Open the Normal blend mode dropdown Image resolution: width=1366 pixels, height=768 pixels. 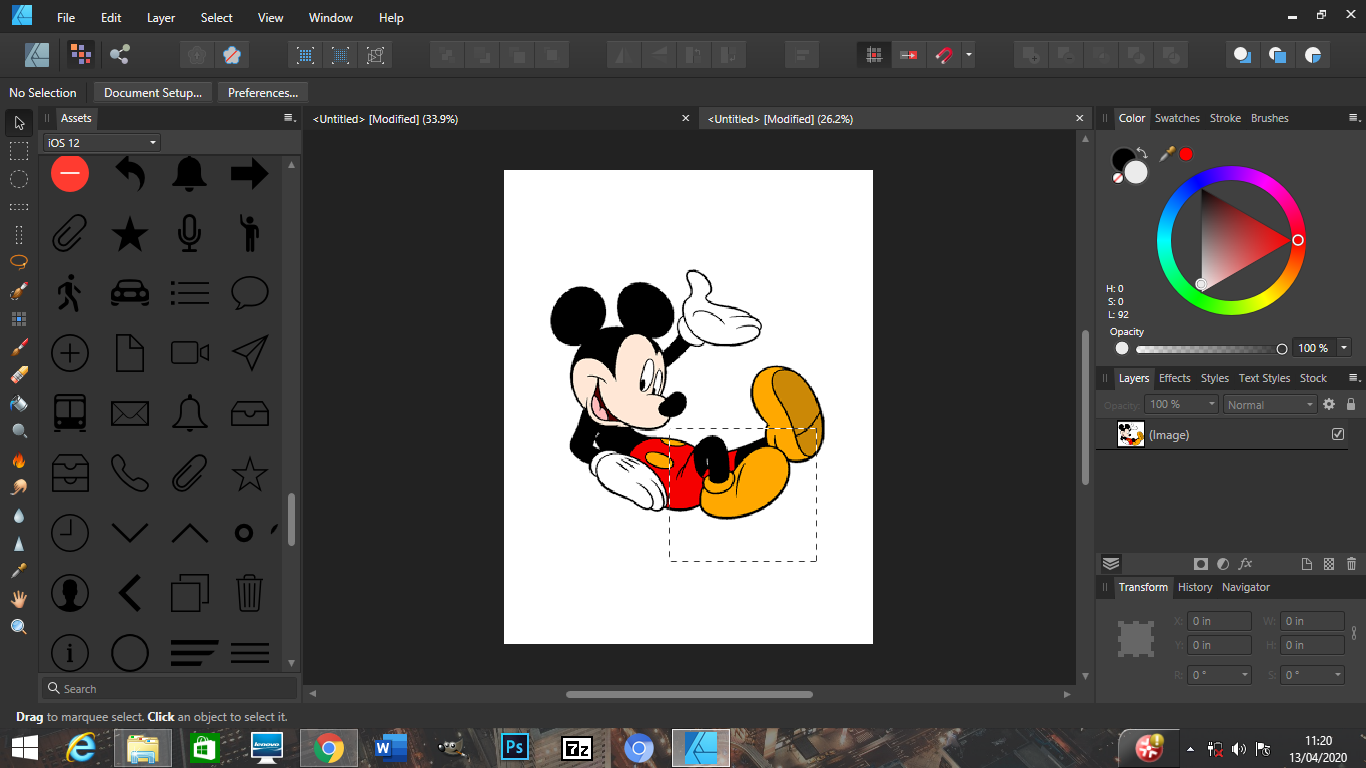pyautogui.click(x=1269, y=404)
